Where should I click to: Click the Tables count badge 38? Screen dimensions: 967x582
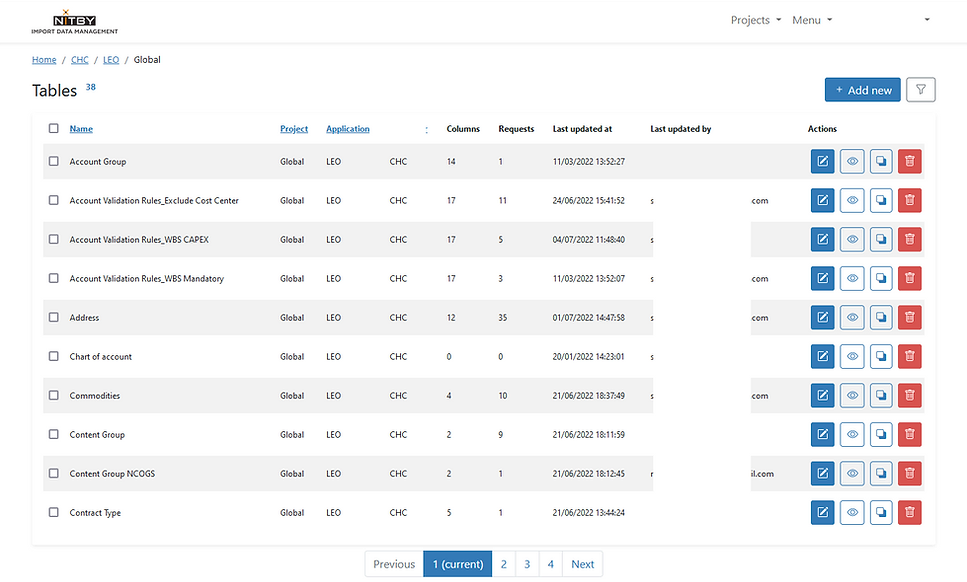click(91, 87)
